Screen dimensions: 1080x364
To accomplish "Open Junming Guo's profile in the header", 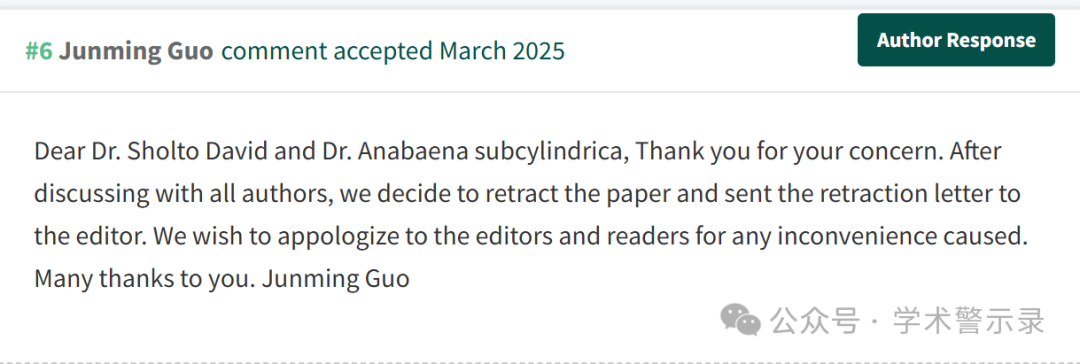I will click(x=136, y=51).
